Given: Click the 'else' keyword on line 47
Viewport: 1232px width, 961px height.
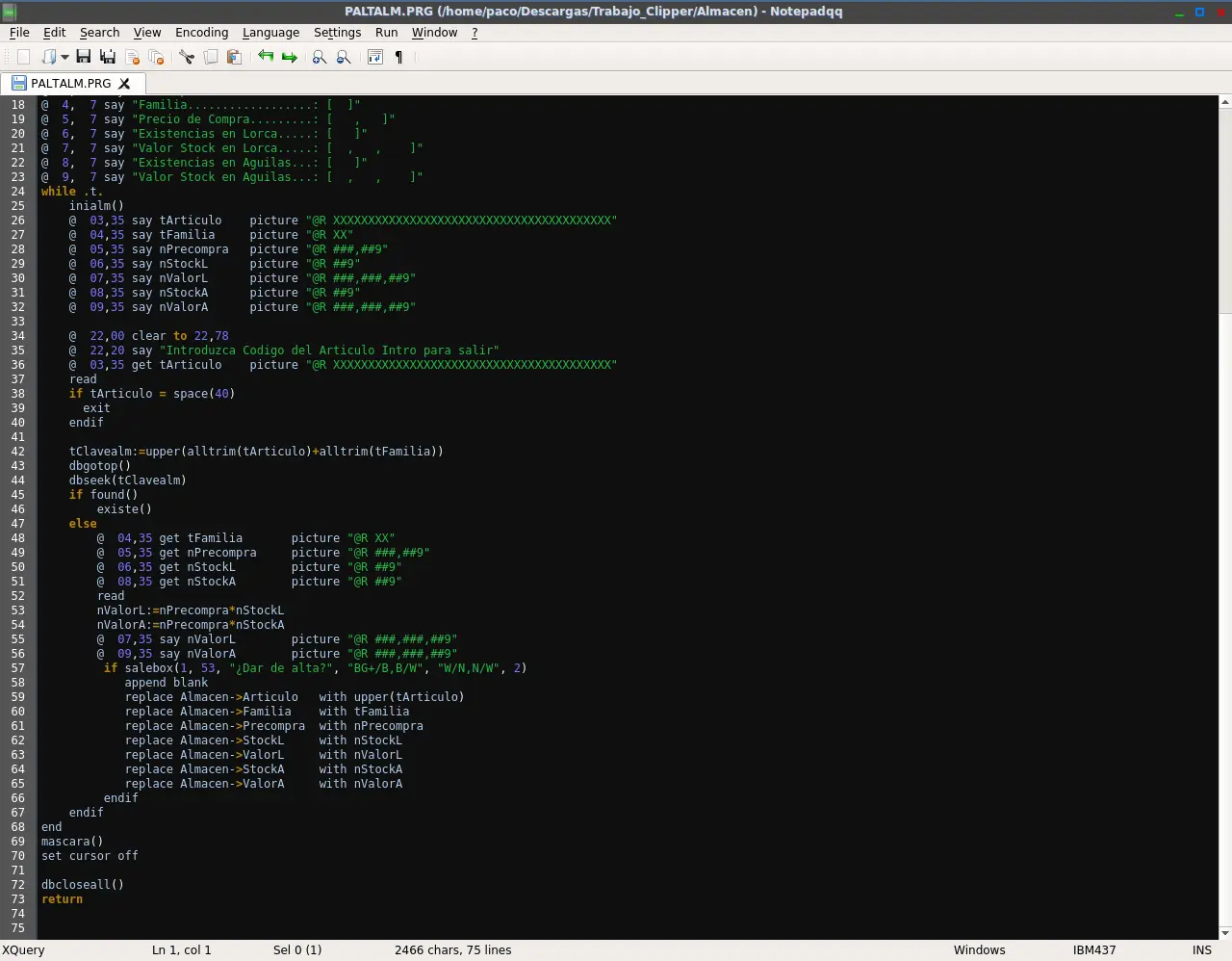Looking at the screenshot, I should (83, 524).
